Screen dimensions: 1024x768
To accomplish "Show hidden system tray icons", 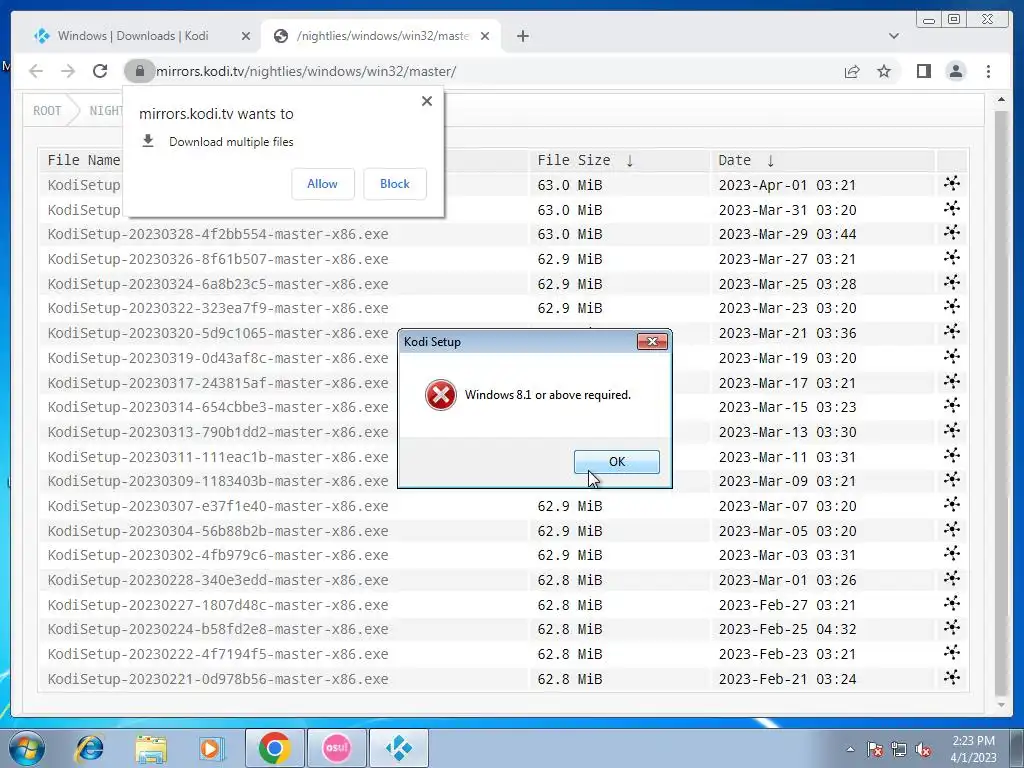I will pos(850,749).
